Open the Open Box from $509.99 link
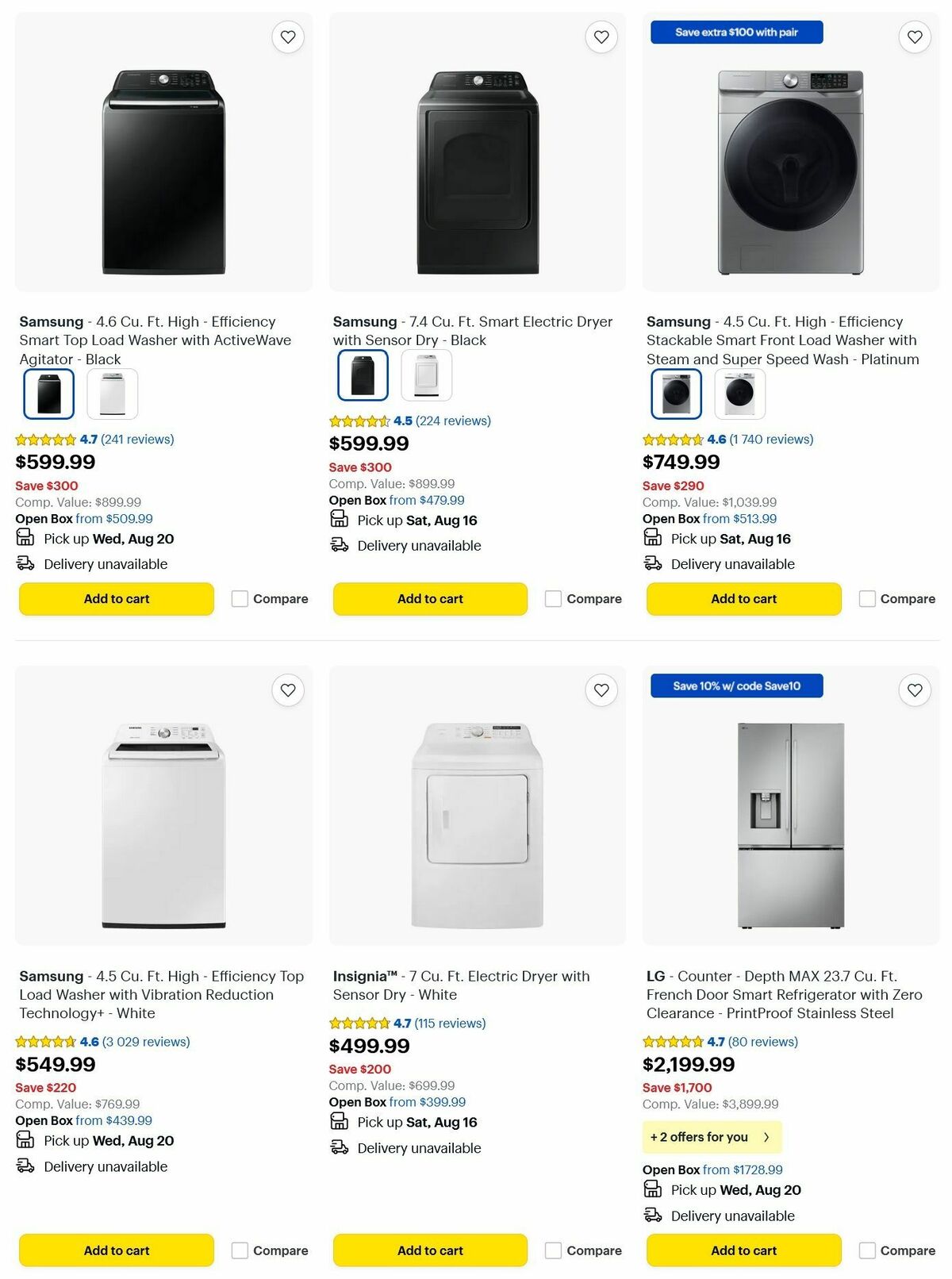 click(113, 518)
